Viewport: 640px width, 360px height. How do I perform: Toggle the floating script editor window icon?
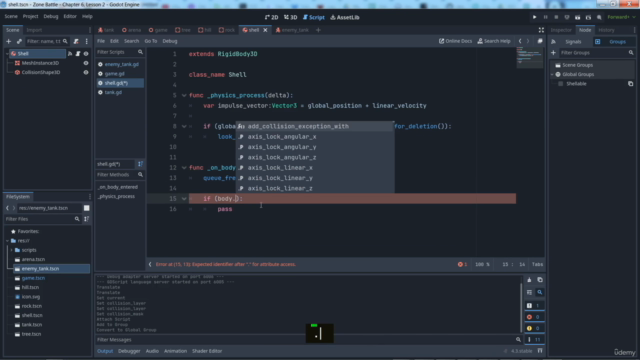[540, 41]
